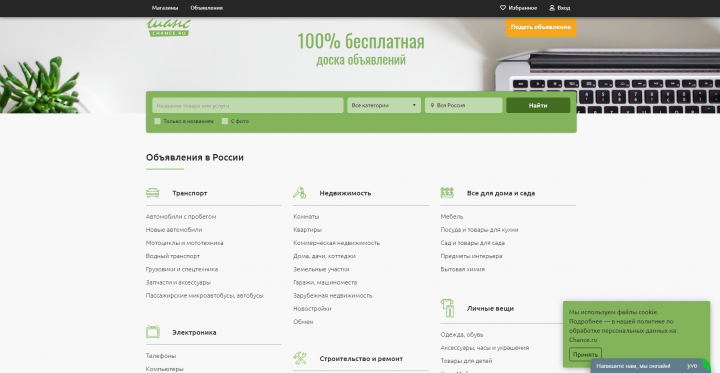
Task: Open Коммерческая недвижимость link
Action: click(337, 243)
